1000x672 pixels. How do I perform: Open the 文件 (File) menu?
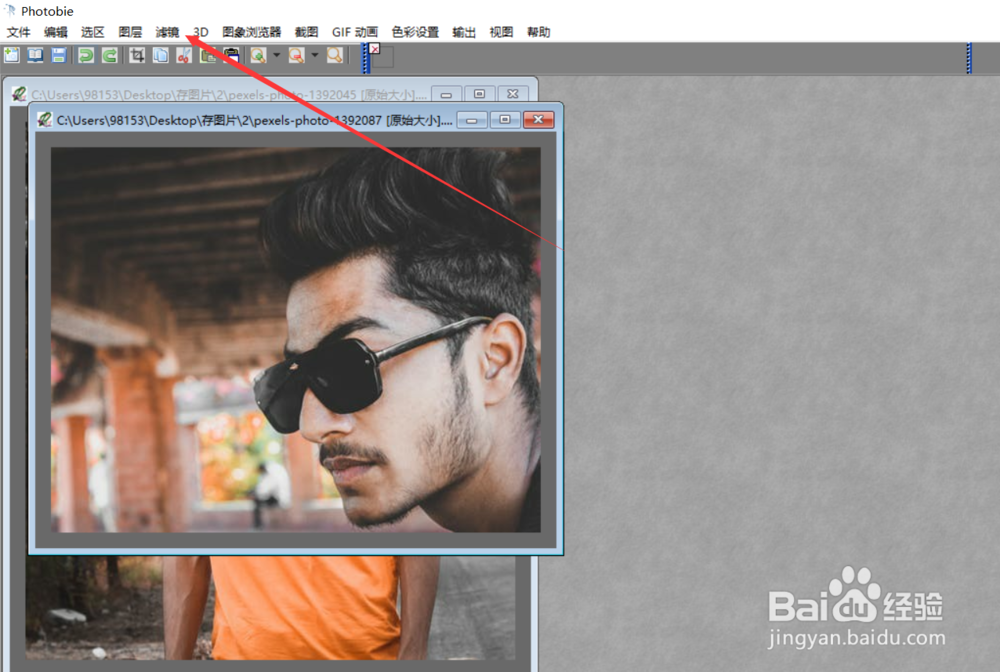(x=18, y=32)
